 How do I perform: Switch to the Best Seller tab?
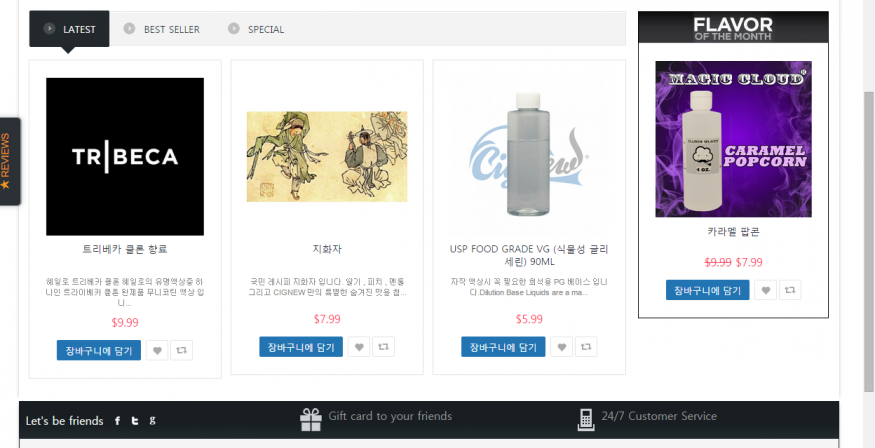162,29
